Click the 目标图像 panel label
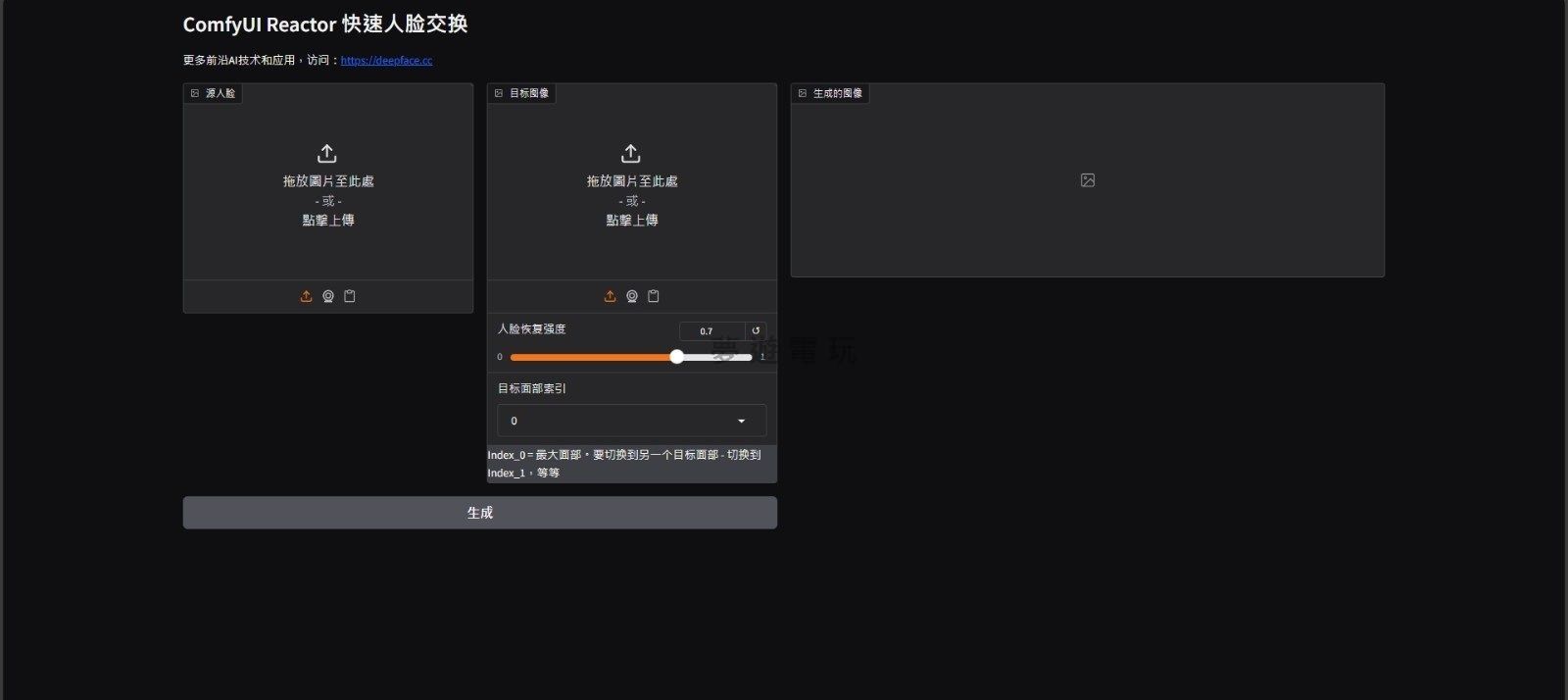The image size is (1568, 700). point(521,93)
